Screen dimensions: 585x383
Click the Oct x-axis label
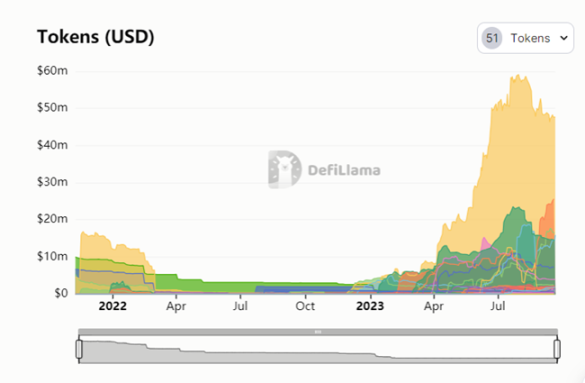[305, 306]
